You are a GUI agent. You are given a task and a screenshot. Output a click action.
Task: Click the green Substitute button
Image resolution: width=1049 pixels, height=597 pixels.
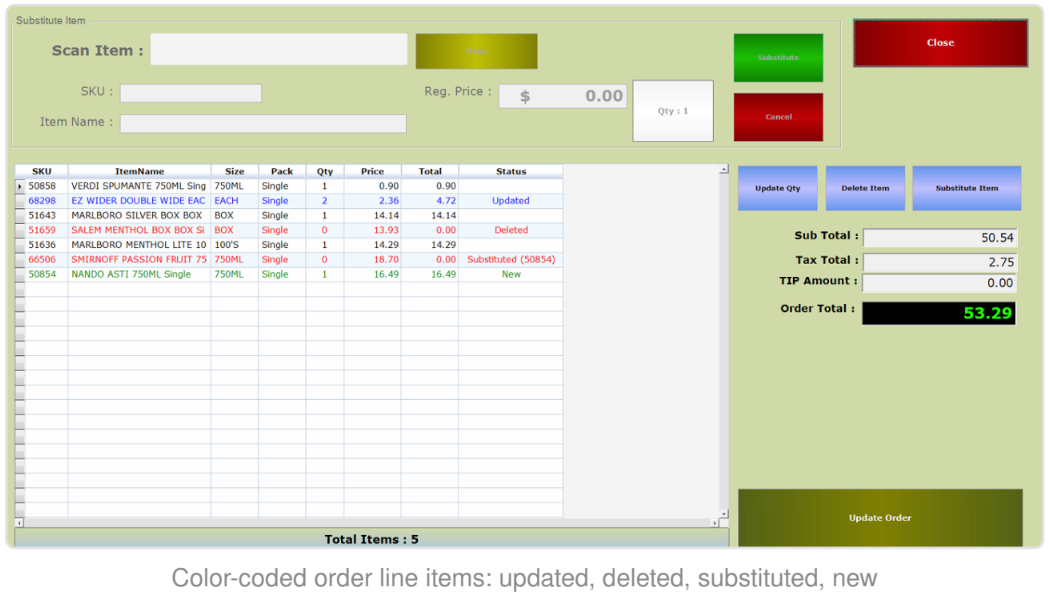point(778,58)
